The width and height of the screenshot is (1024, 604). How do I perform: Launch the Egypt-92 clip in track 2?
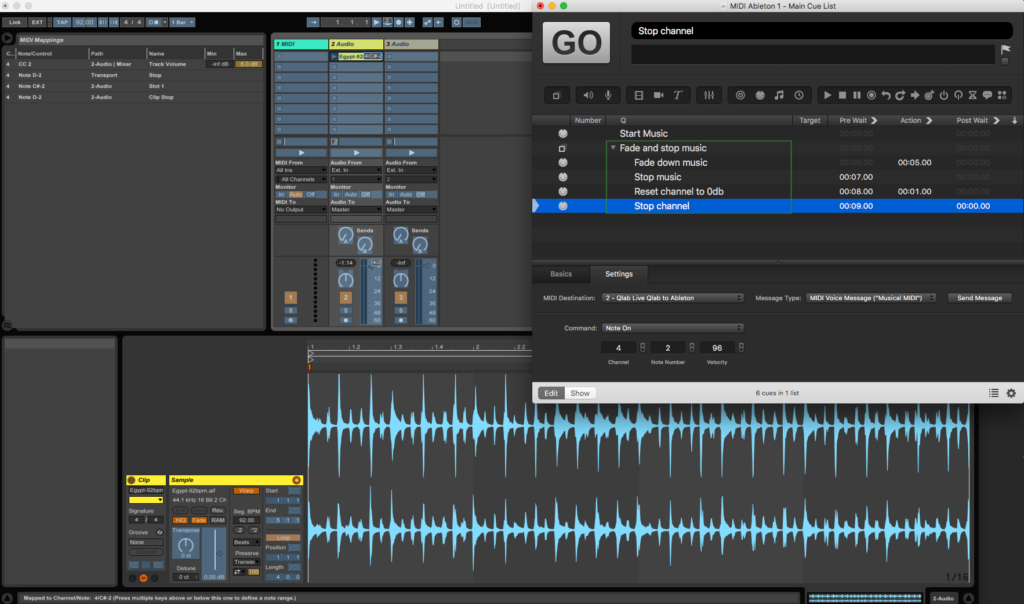pyautogui.click(x=334, y=57)
